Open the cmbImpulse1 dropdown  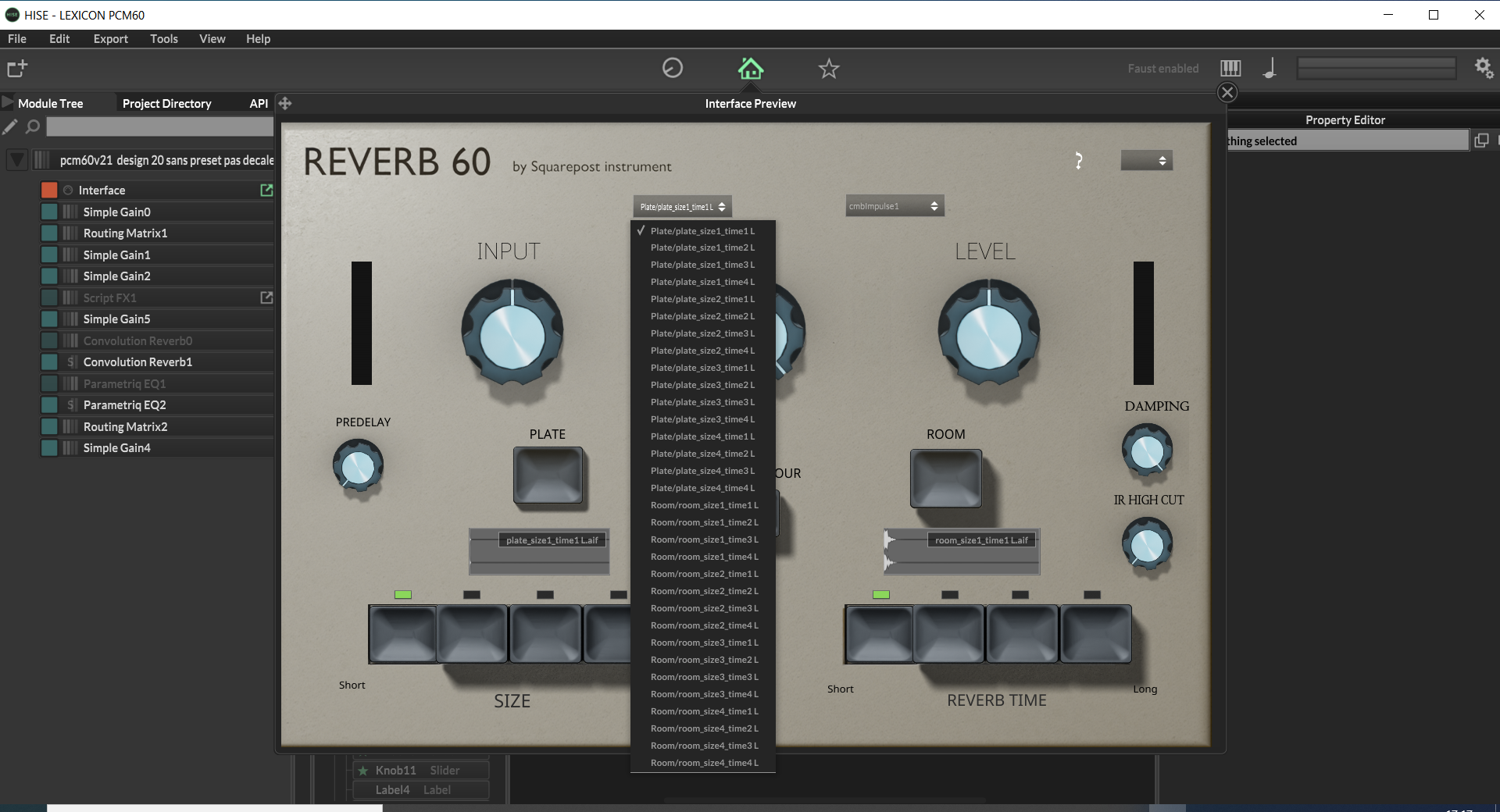(x=895, y=206)
